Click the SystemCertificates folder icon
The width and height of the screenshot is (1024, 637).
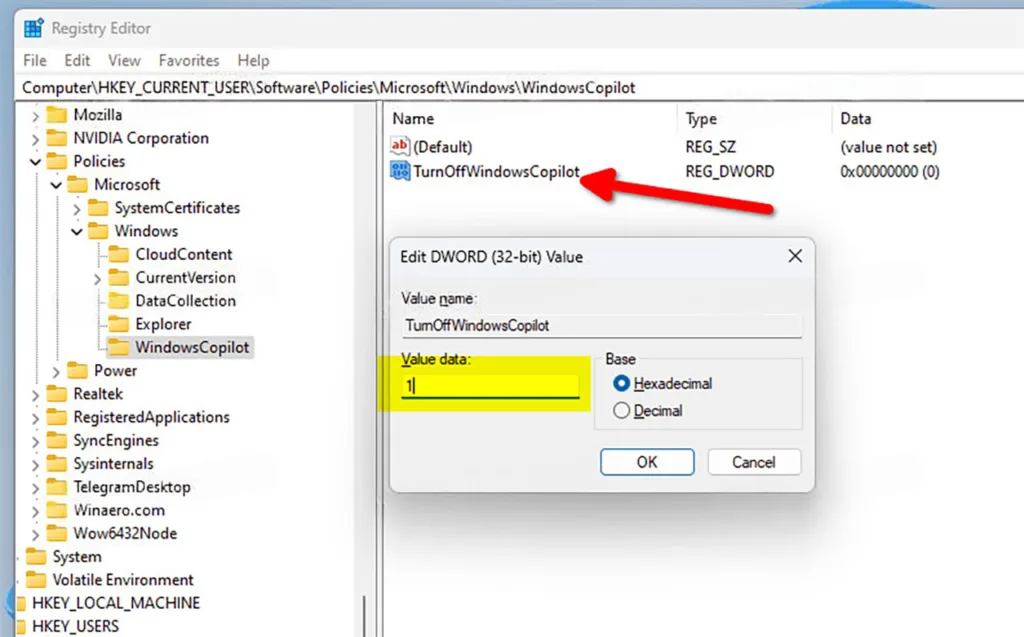[x=98, y=208]
